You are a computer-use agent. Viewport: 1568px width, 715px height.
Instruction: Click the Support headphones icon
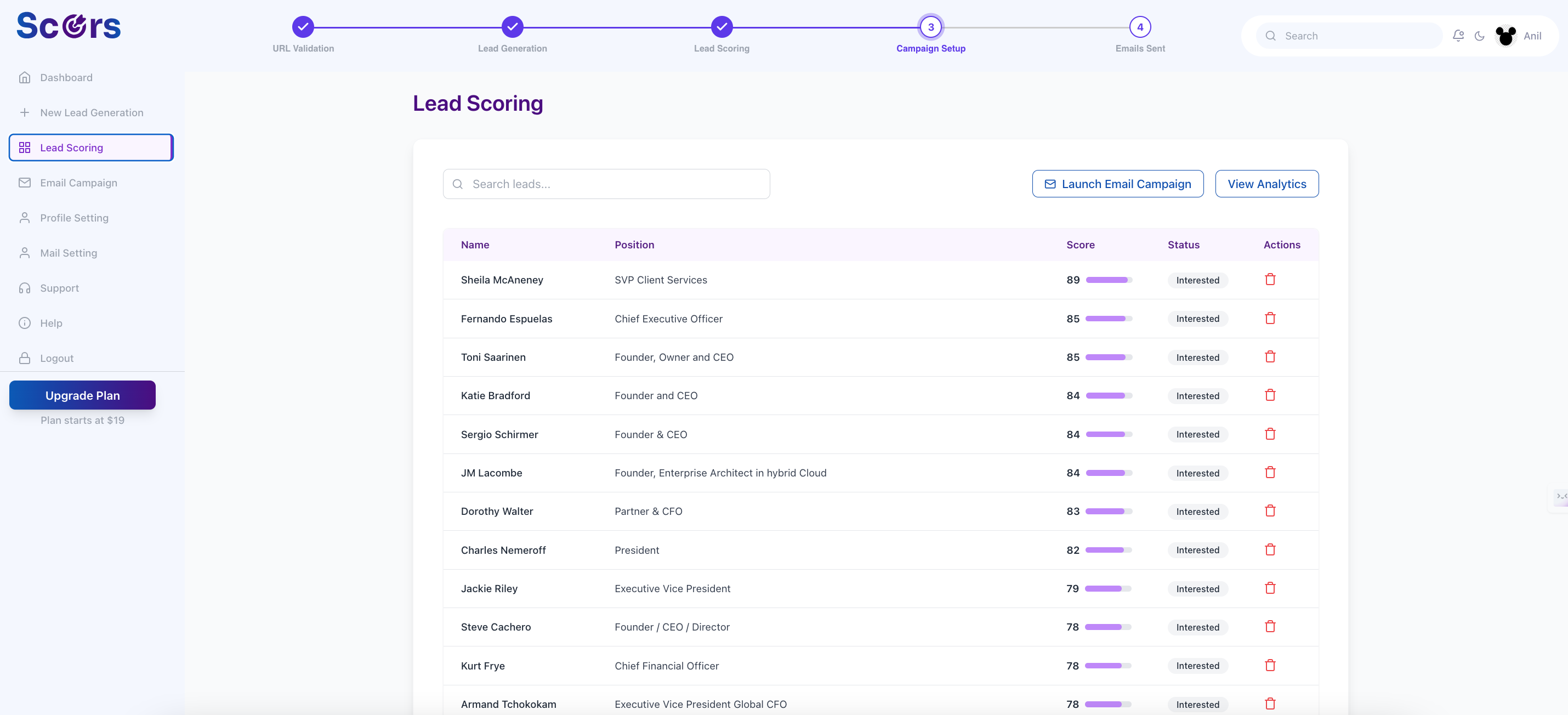coord(24,288)
